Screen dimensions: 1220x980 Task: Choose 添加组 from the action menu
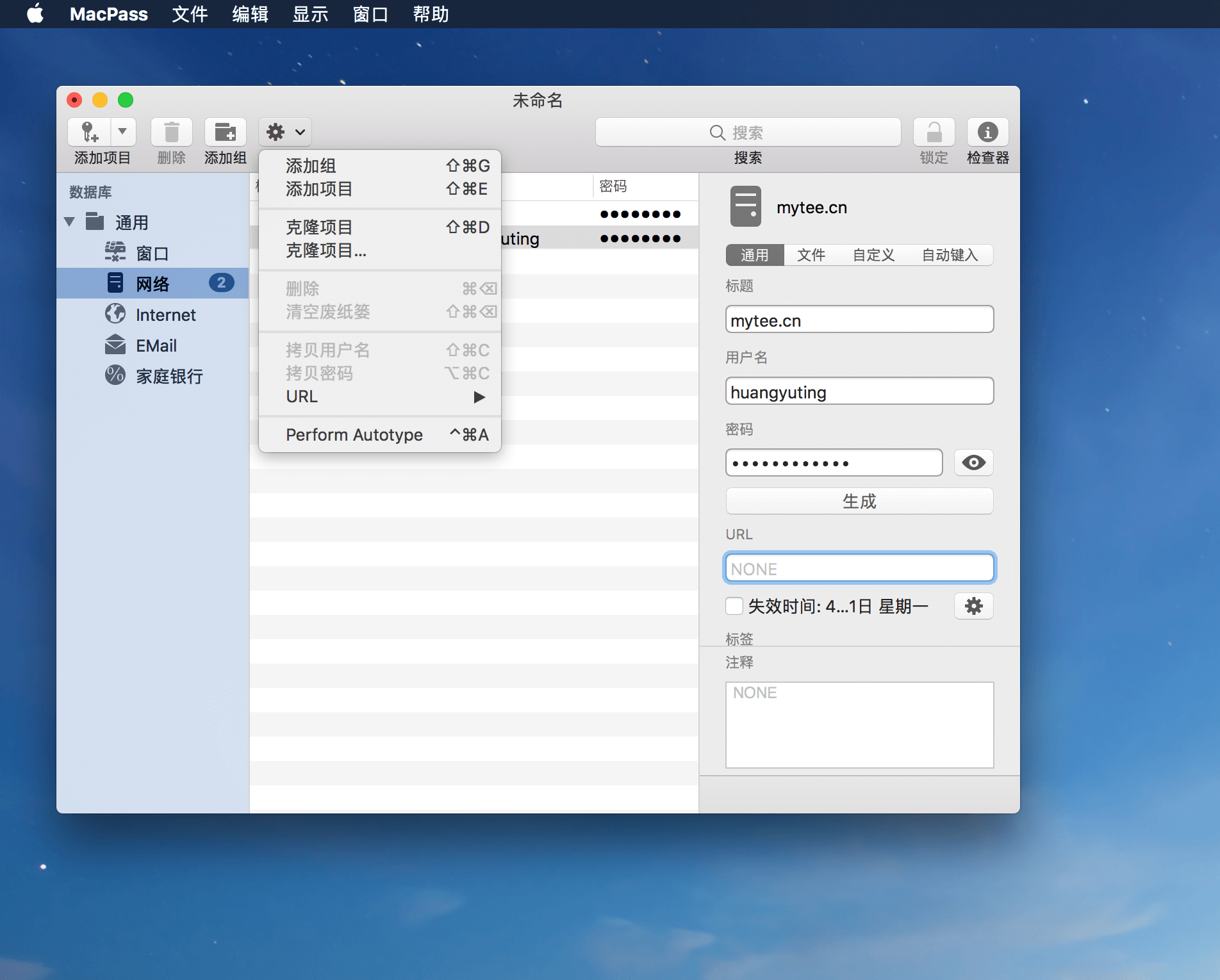click(380, 166)
